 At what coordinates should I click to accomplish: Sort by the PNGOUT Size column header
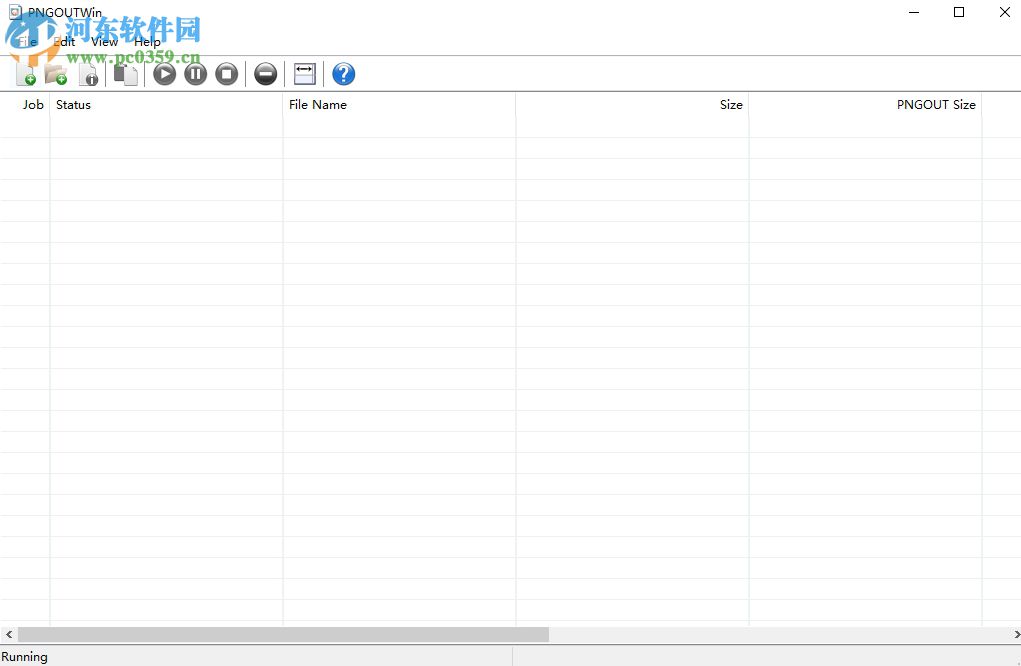click(x=865, y=105)
